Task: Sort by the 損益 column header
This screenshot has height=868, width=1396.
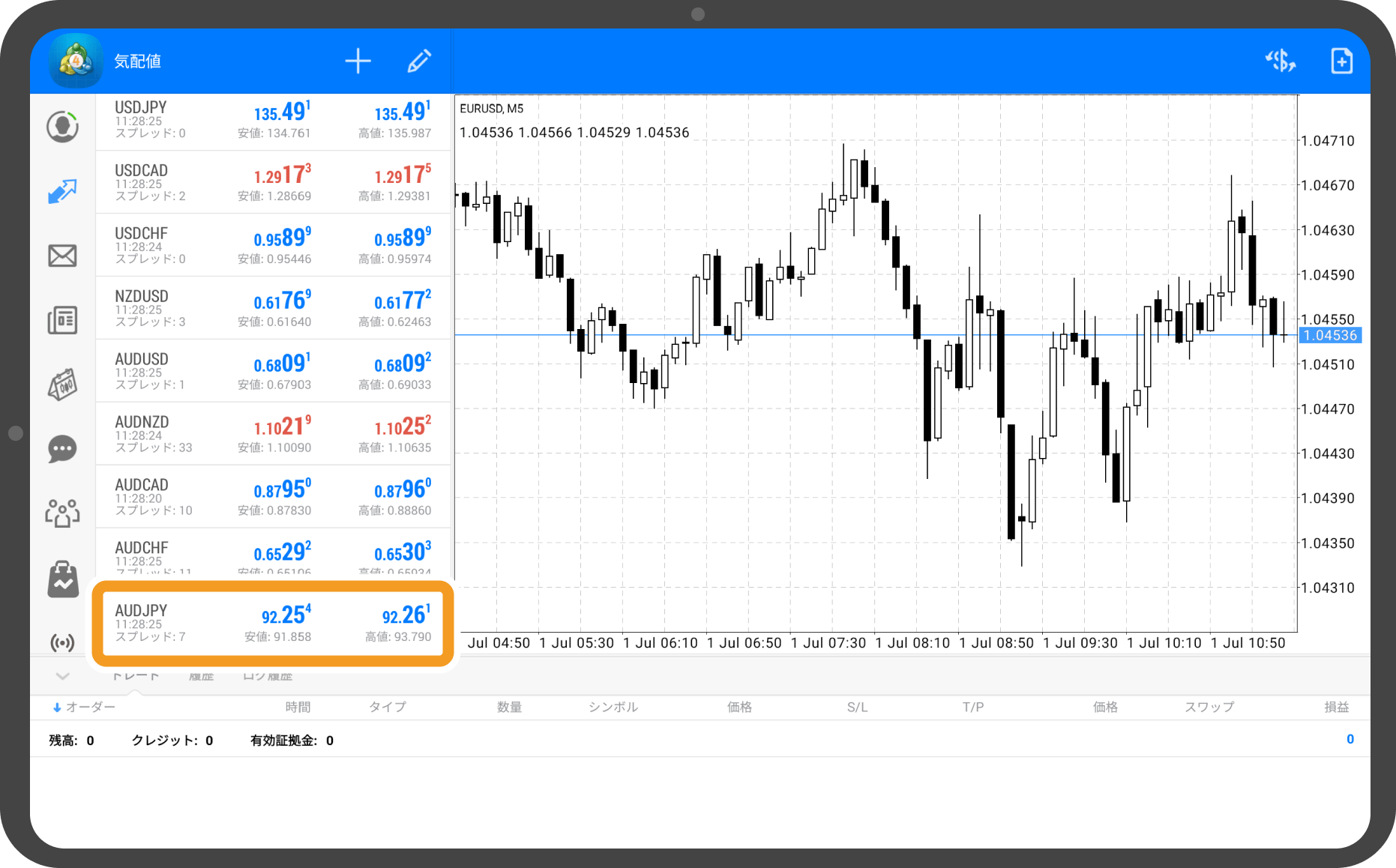Action: click(1337, 707)
